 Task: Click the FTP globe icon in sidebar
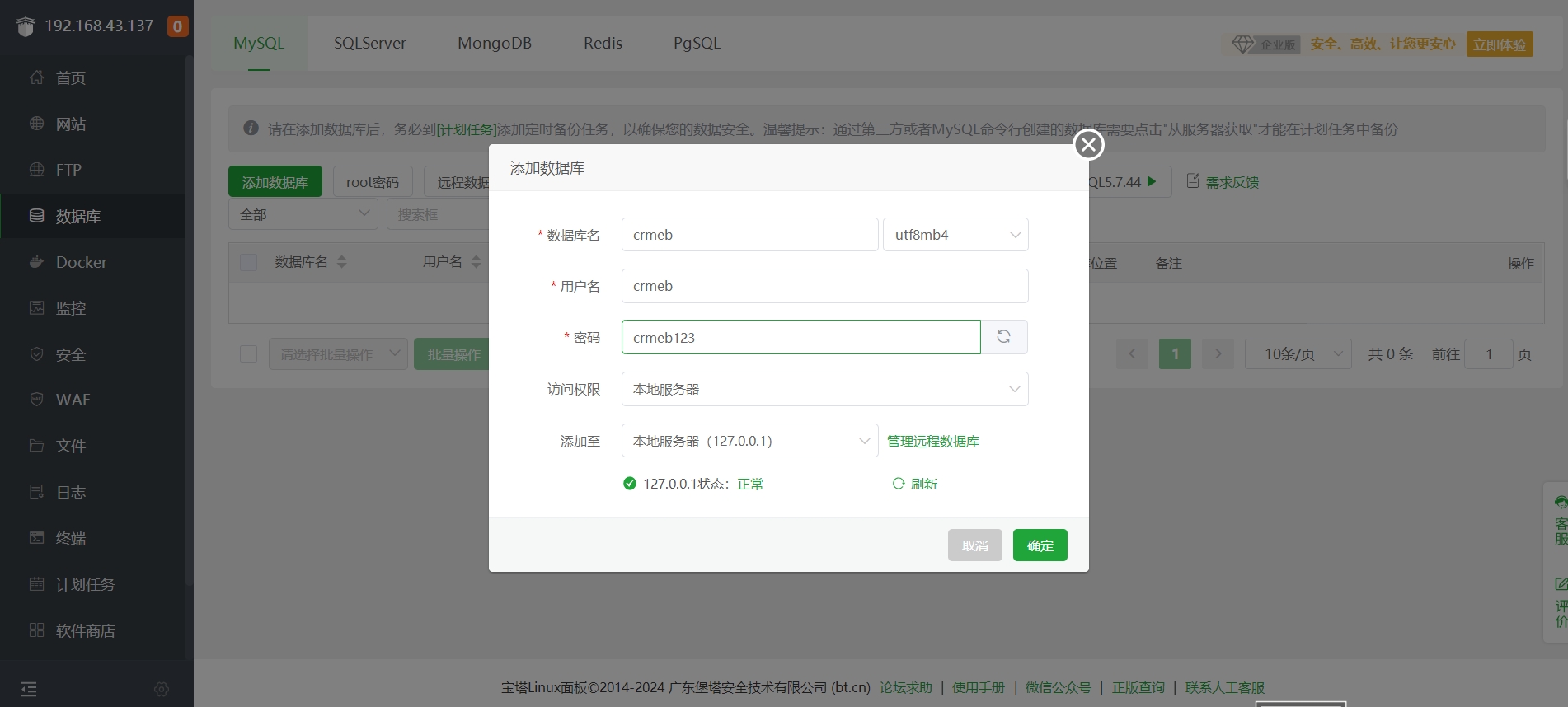36,170
